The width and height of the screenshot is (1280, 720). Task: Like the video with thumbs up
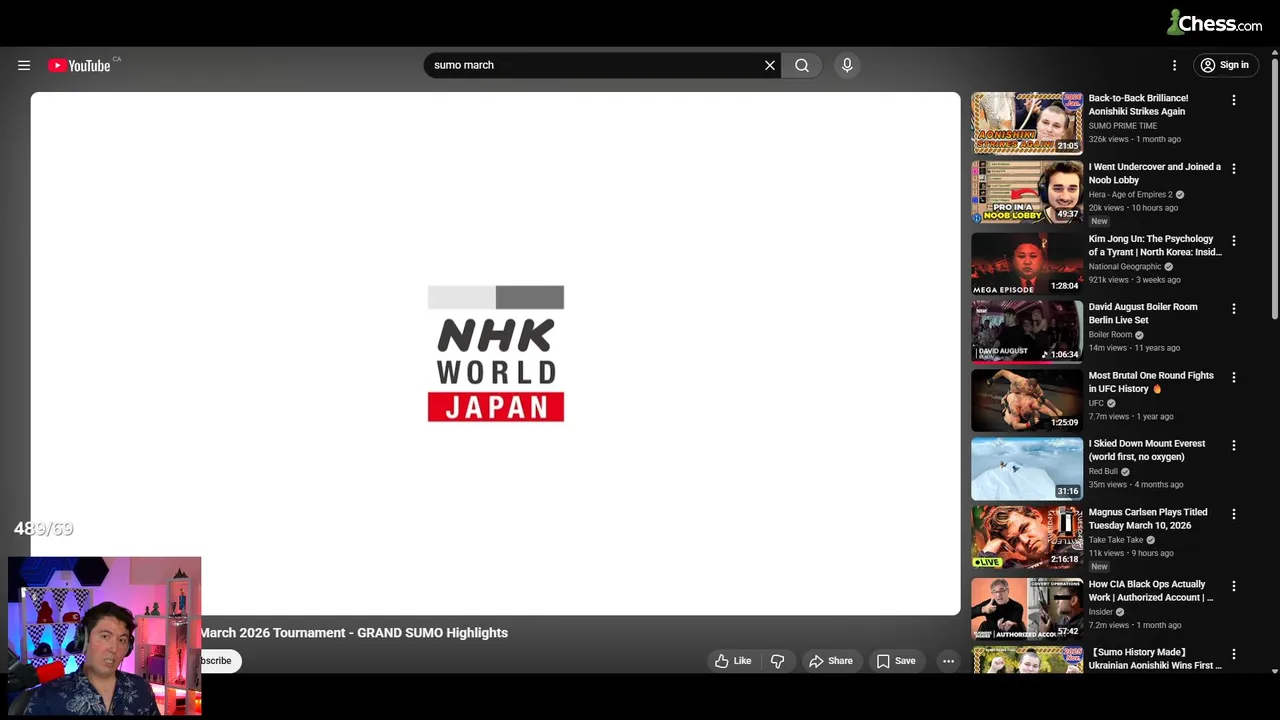pos(732,661)
